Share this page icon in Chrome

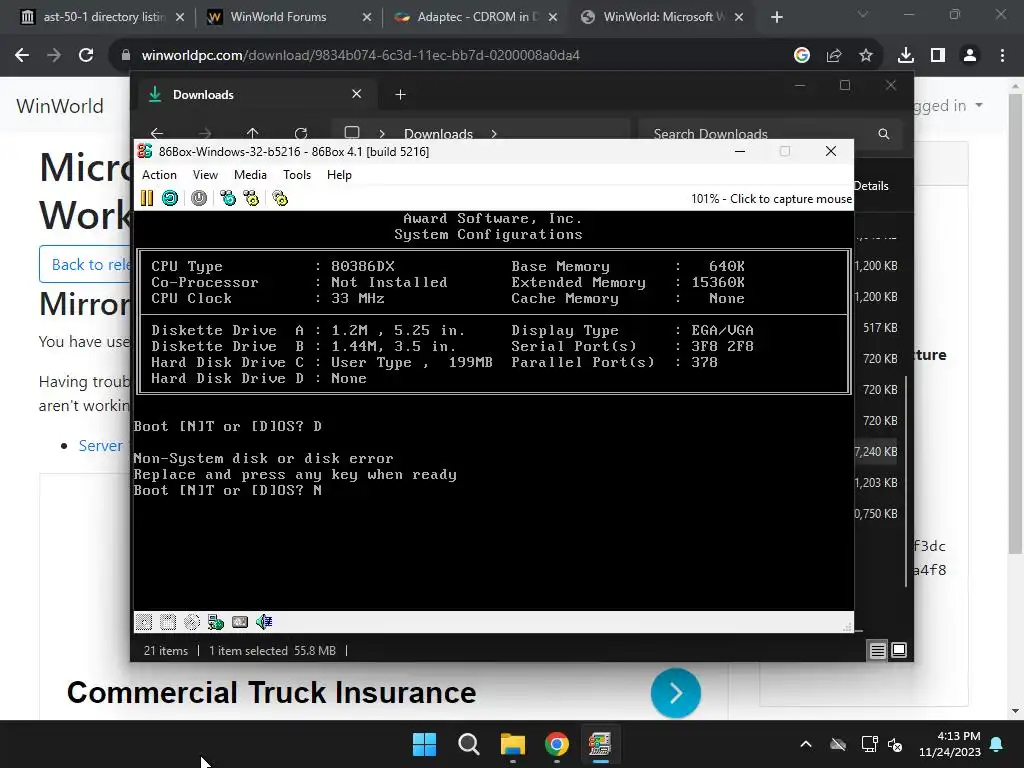pyautogui.click(x=834, y=56)
